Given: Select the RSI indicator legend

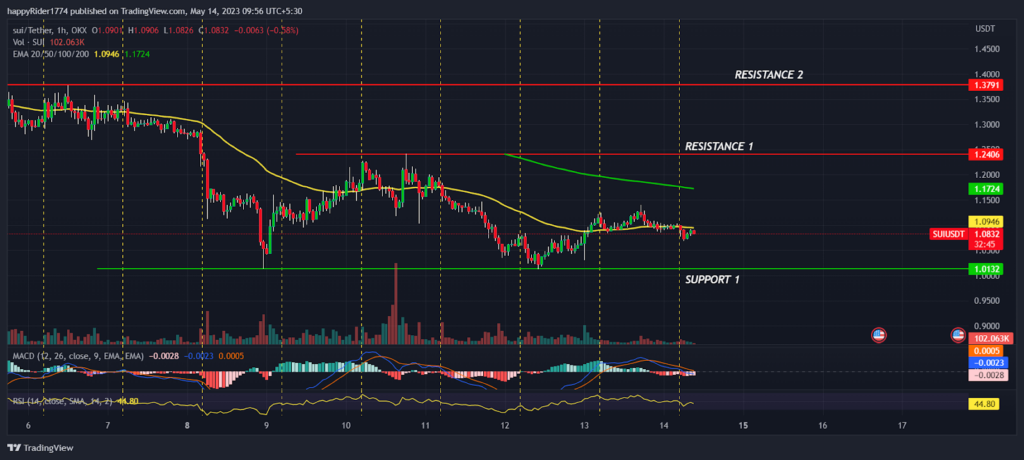Looking at the screenshot, I should click(x=63, y=401).
